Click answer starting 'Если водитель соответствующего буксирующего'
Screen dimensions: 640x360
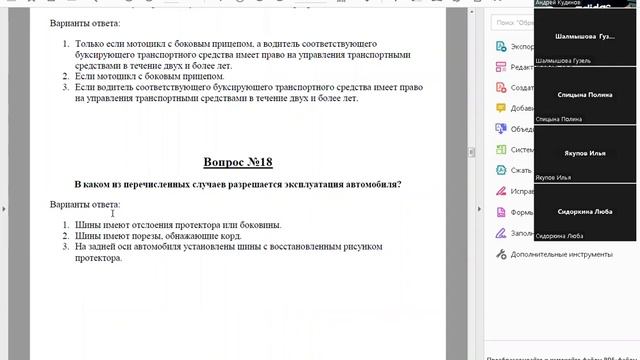tap(249, 93)
